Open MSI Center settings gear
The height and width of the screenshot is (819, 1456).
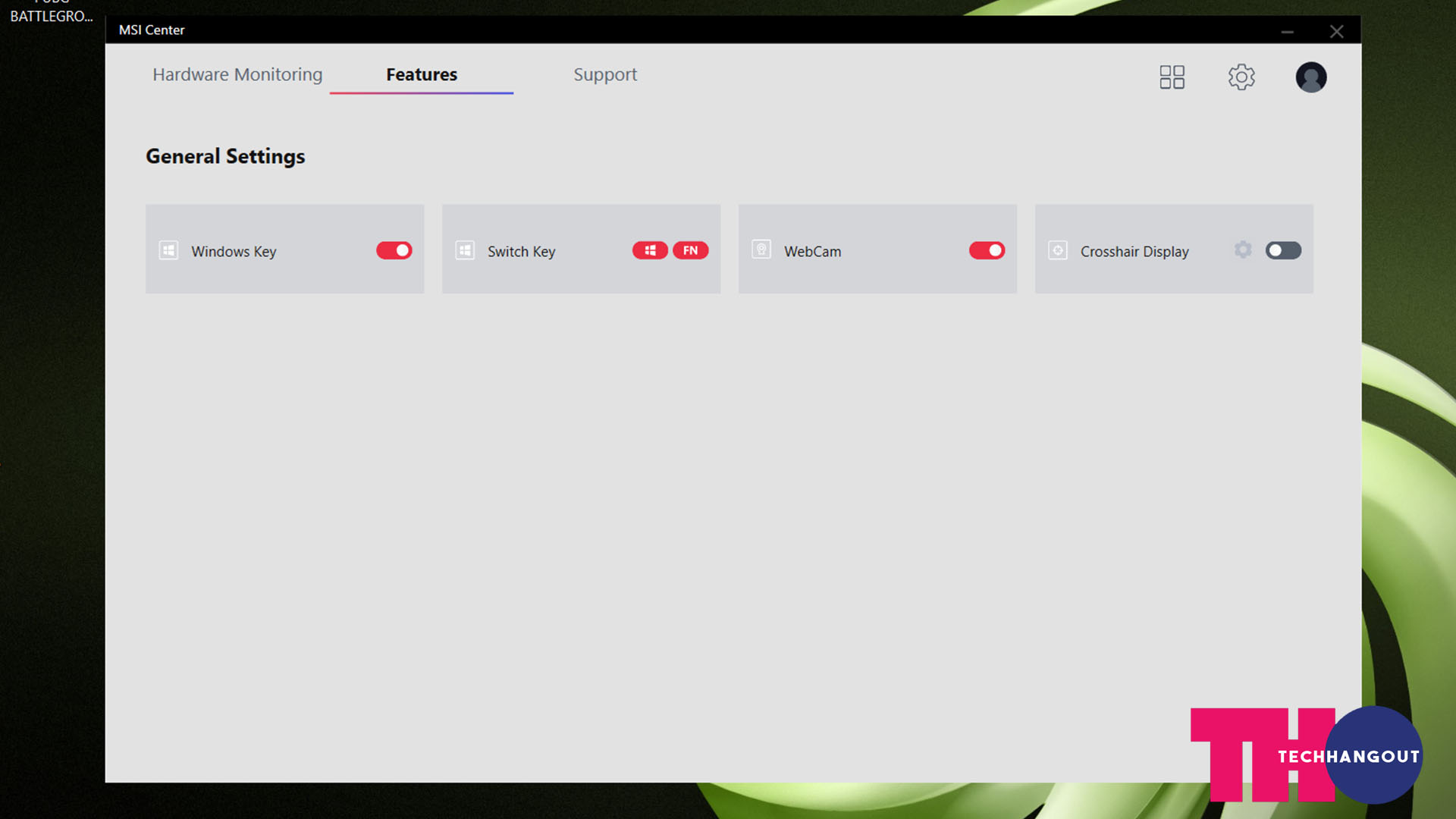click(1241, 77)
